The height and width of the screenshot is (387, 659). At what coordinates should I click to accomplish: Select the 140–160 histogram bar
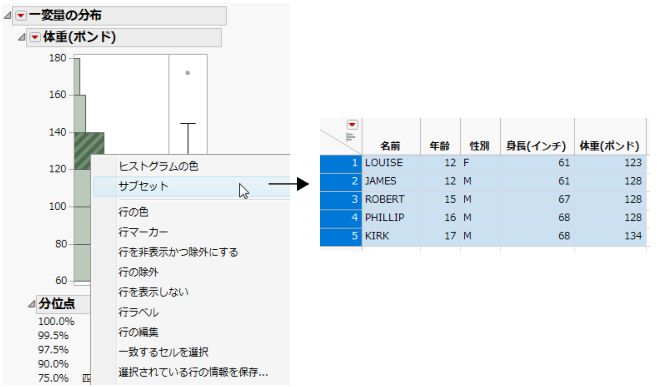point(80,113)
